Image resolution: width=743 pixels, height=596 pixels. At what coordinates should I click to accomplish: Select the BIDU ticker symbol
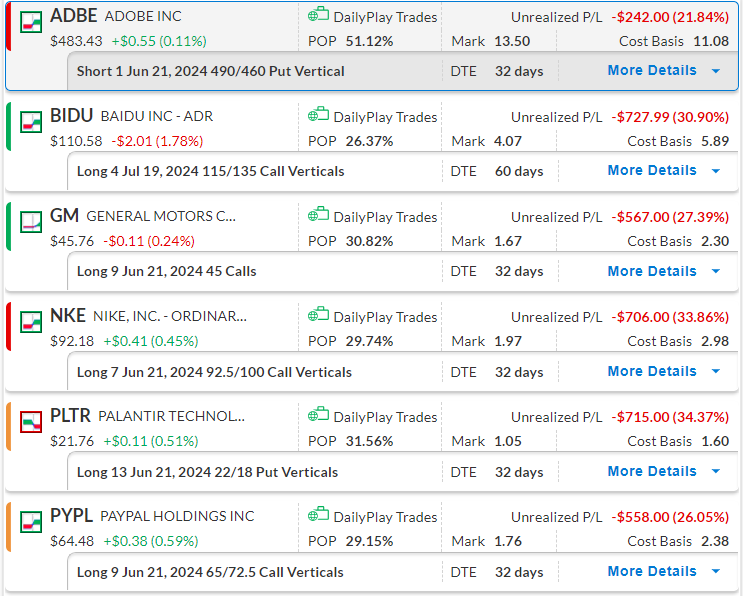[72, 116]
